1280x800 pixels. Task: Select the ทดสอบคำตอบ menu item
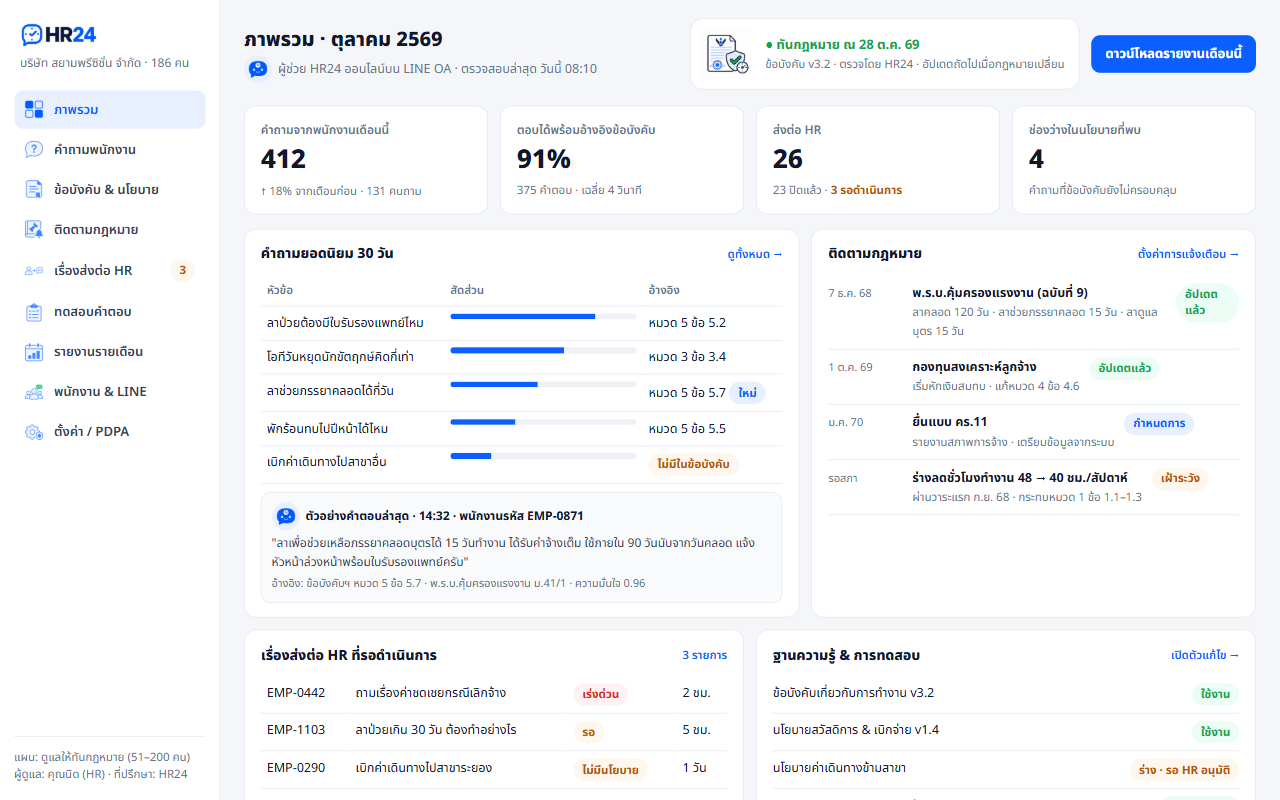[x=110, y=311]
